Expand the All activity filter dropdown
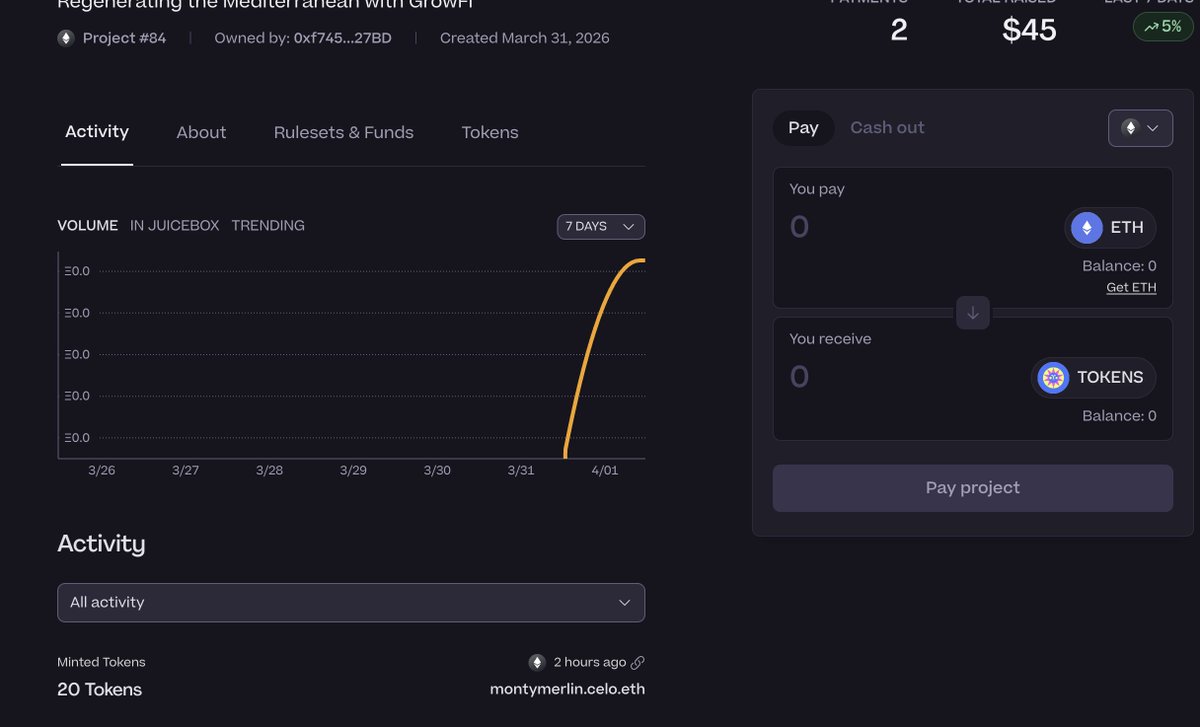Viewport: 1200px width, 727px height. [x=351, y=603]
